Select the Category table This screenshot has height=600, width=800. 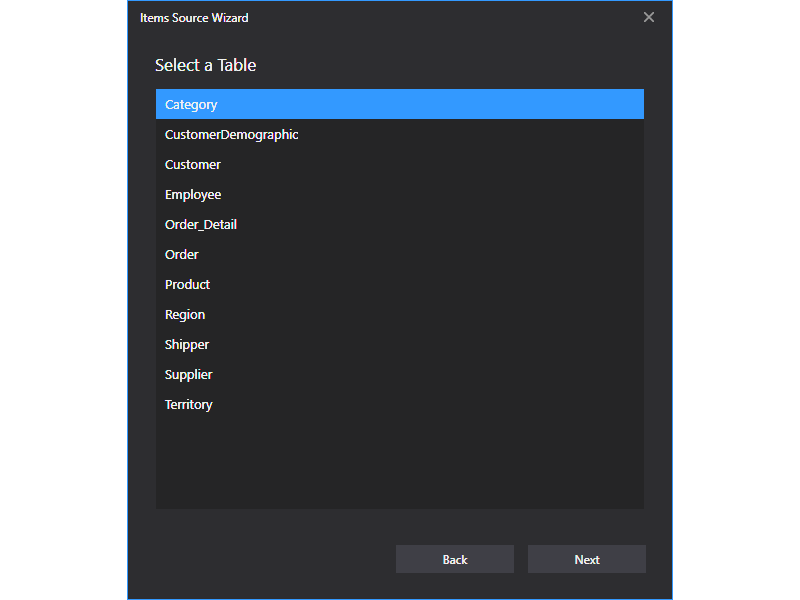(191, 104)
